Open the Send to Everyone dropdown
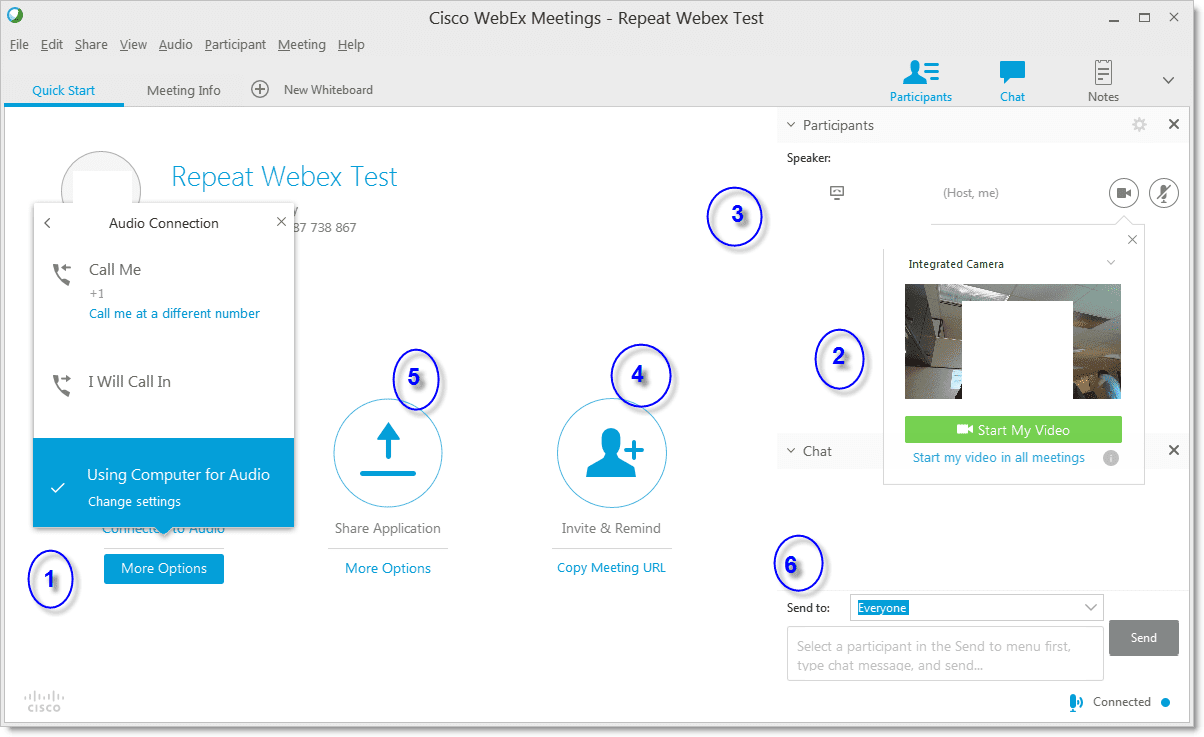Viewport: 1204px width, 737px height. tap(976, 607)
